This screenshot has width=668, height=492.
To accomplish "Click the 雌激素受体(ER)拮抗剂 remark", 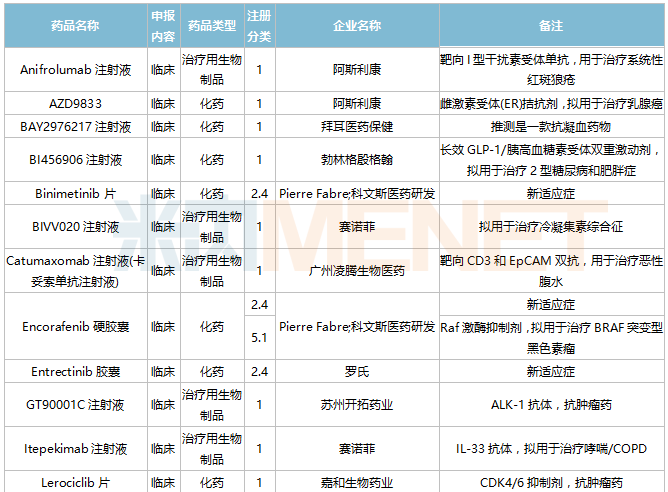I will tap(551, 103).
